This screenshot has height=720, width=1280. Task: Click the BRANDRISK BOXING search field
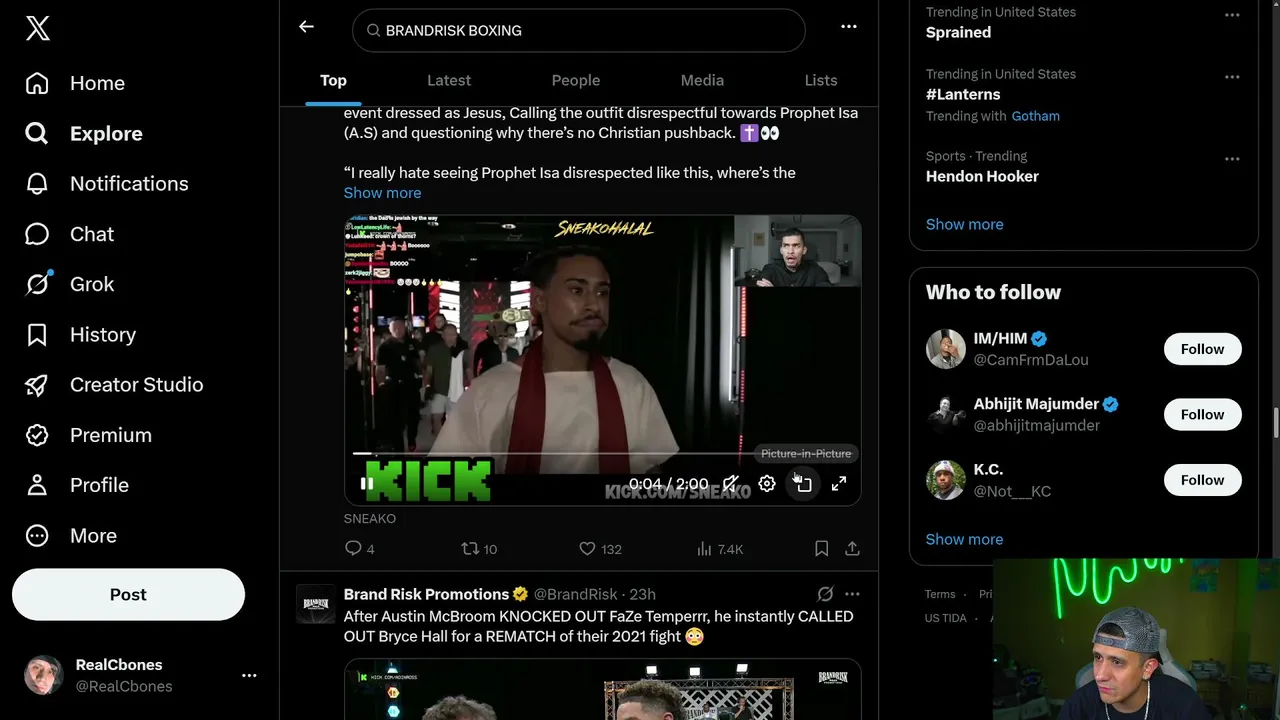click(578, 30)
